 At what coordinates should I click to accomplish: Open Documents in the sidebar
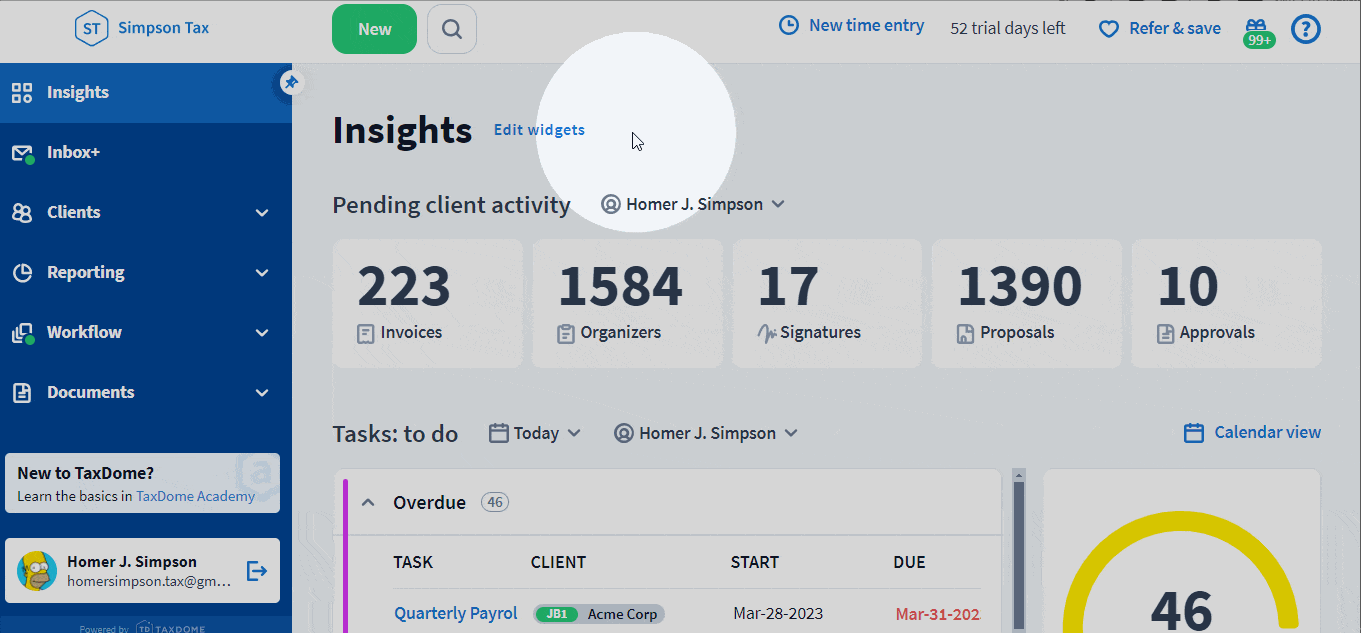point(146,393)
